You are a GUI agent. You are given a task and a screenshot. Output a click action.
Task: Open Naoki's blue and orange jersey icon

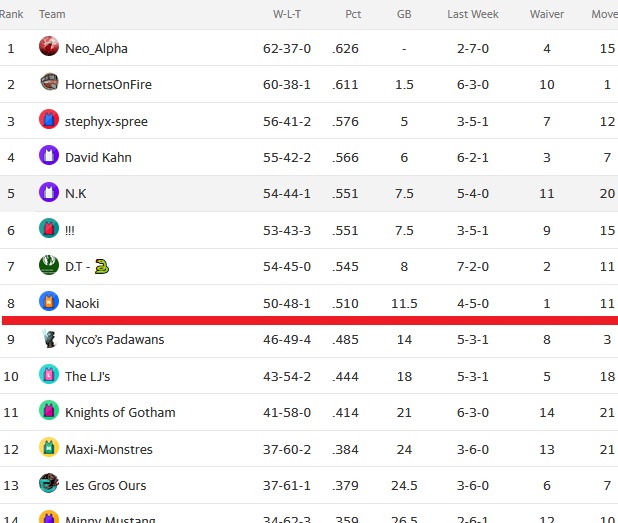[49, 301]
